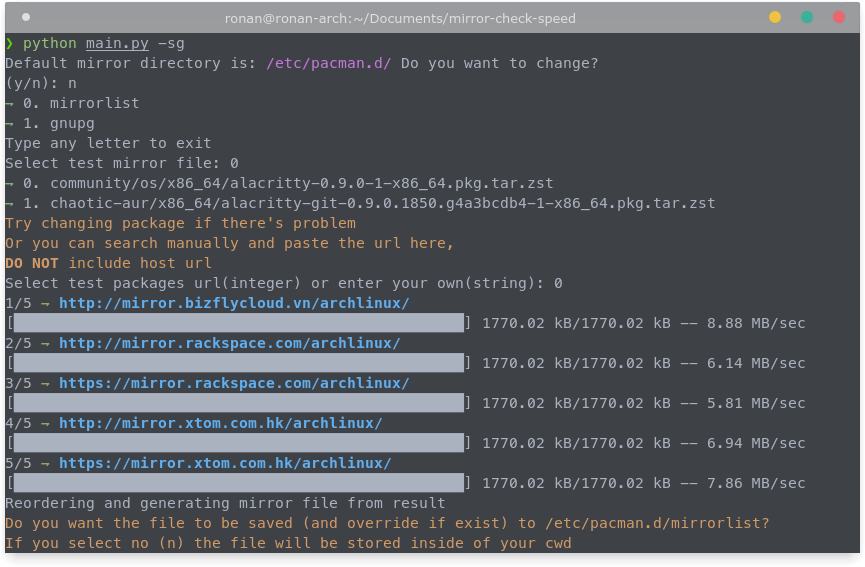The image size is (865, 567).
Task: Click 'Try changing package if there's problem' line
Action: (x=180, y=223)
